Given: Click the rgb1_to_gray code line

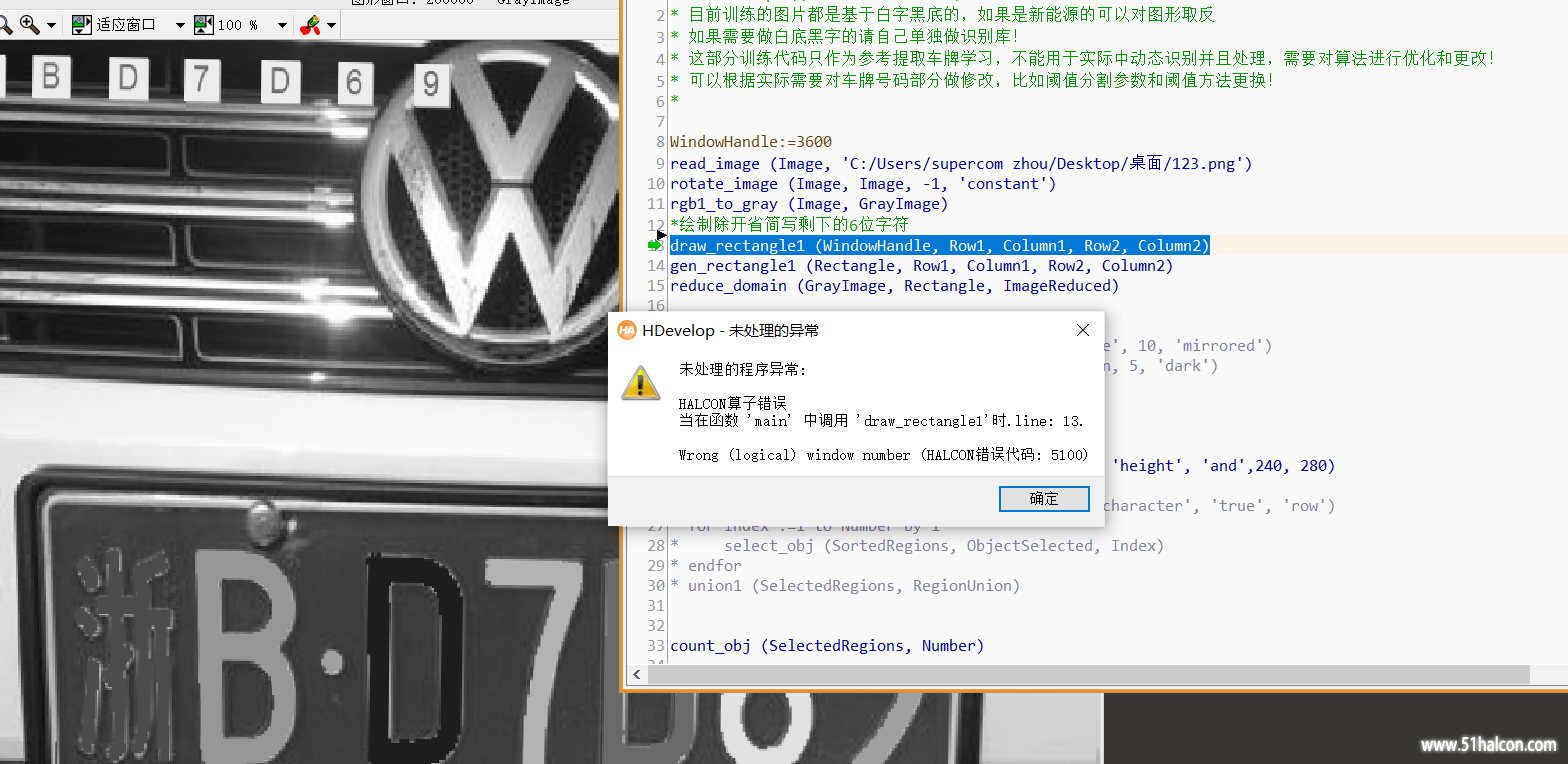Looking at the screenshot, I should [809, 204].
